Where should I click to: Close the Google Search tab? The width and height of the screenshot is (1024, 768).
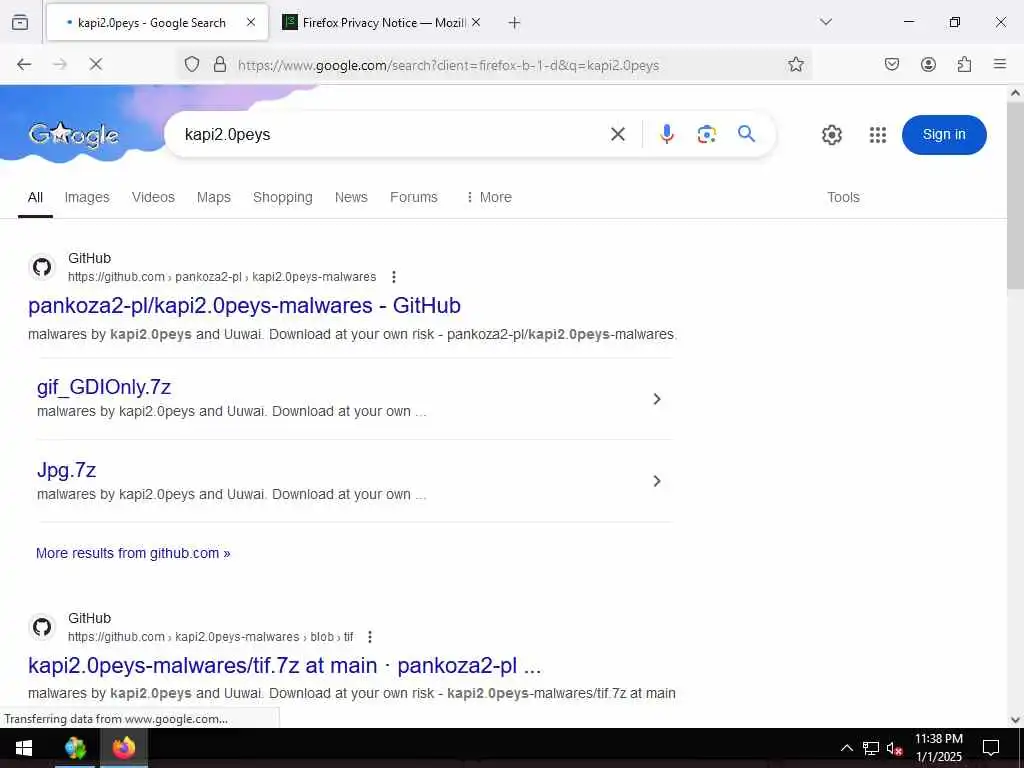[251, 22]
